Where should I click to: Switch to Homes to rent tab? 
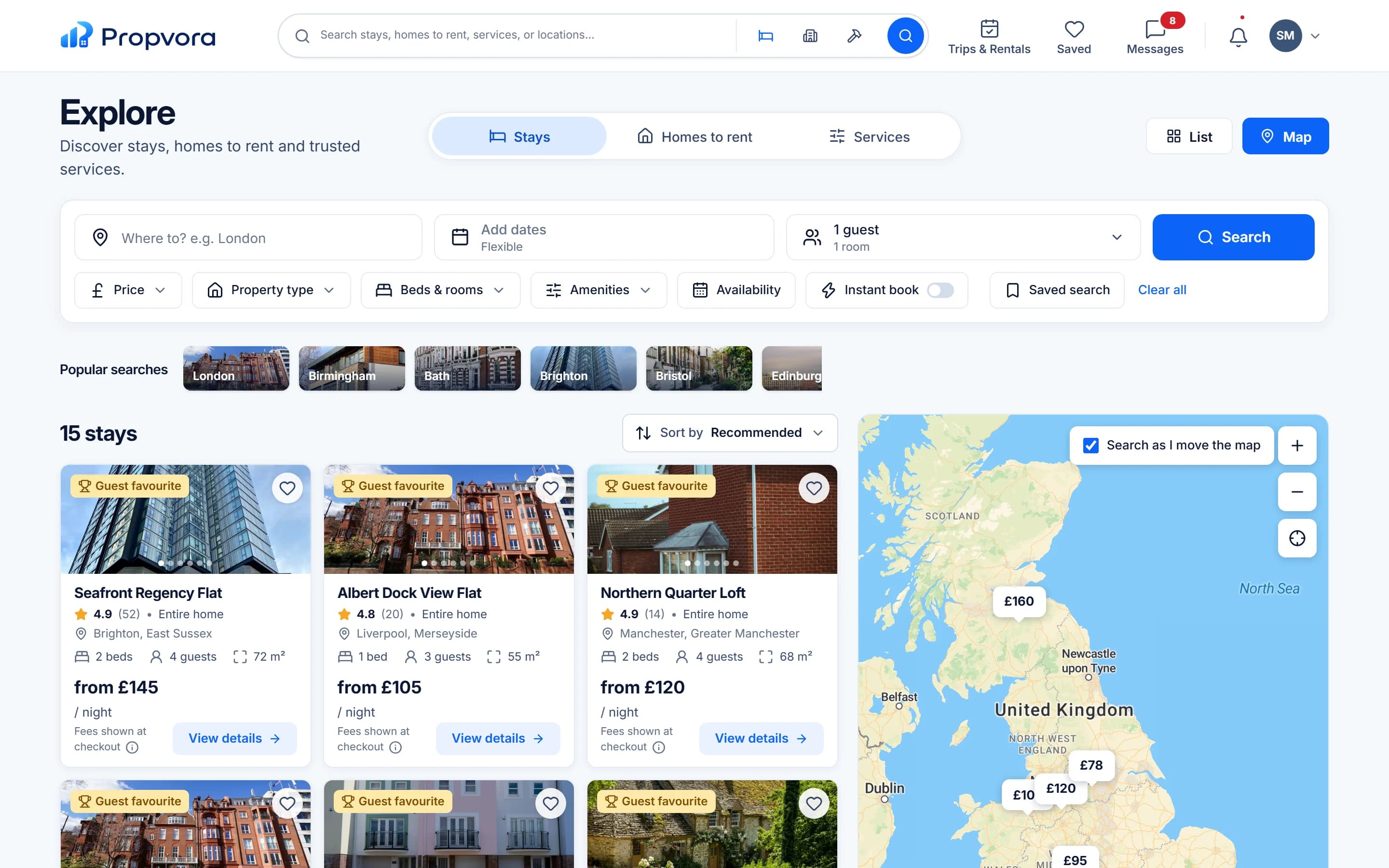pos(694,136)
